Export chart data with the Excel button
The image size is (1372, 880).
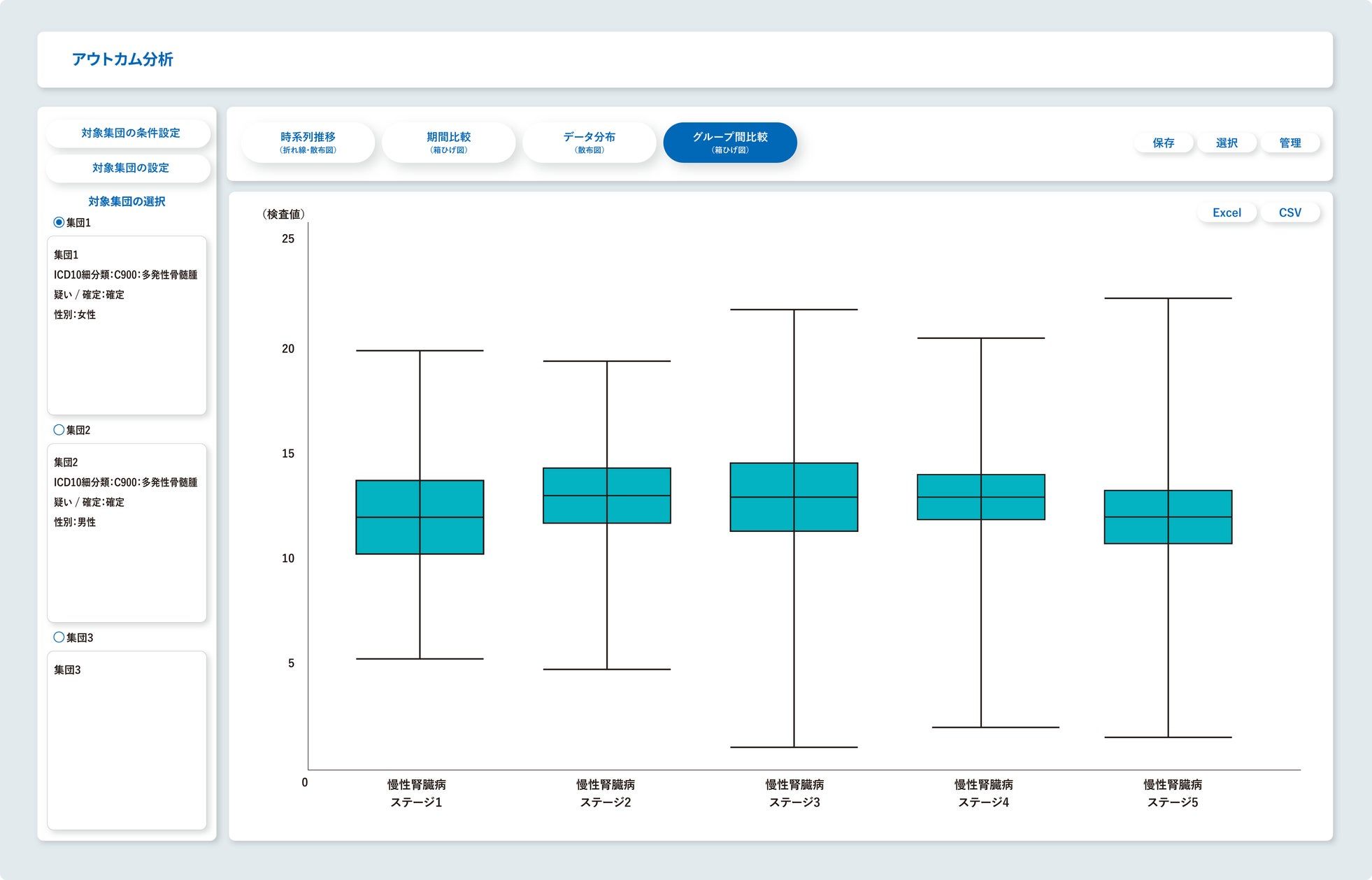click(1227, 212)
